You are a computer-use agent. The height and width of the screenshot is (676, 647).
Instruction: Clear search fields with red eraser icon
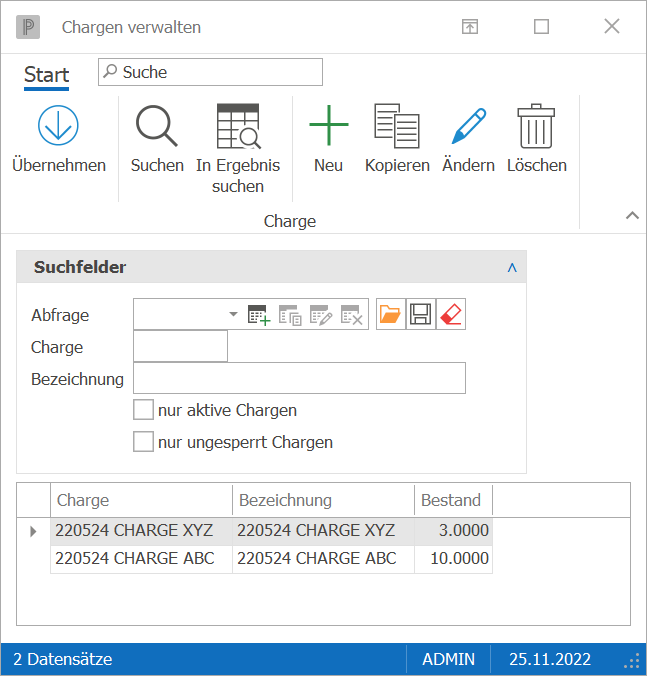(451, 314)
